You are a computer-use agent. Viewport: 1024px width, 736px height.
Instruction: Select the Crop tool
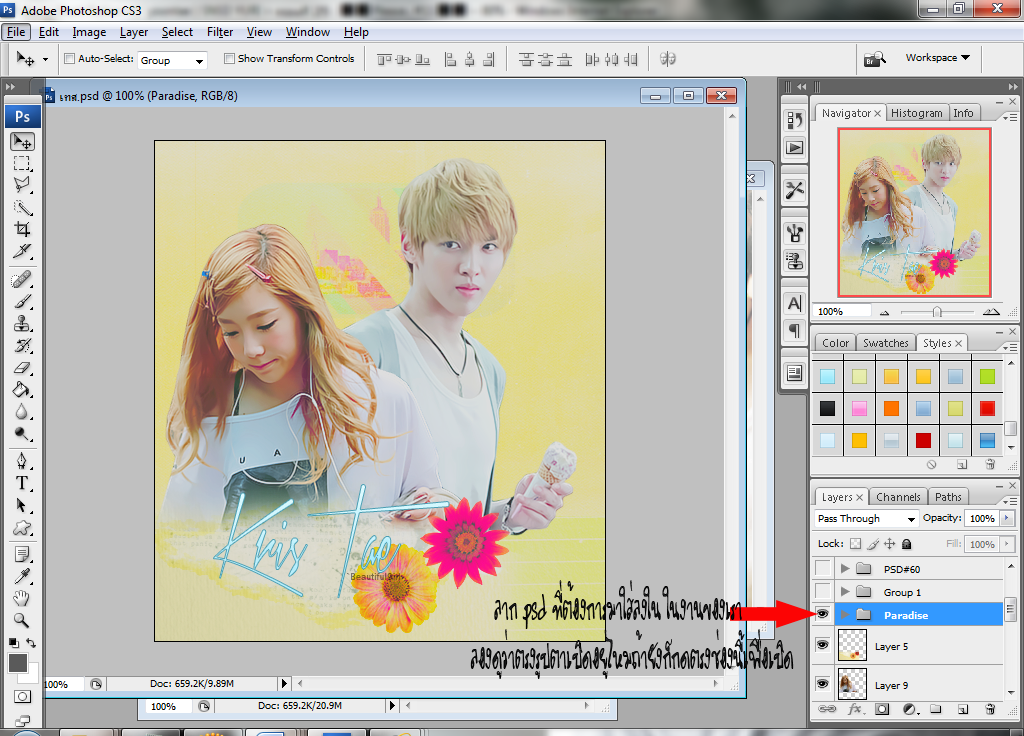(x=22, y=229)
